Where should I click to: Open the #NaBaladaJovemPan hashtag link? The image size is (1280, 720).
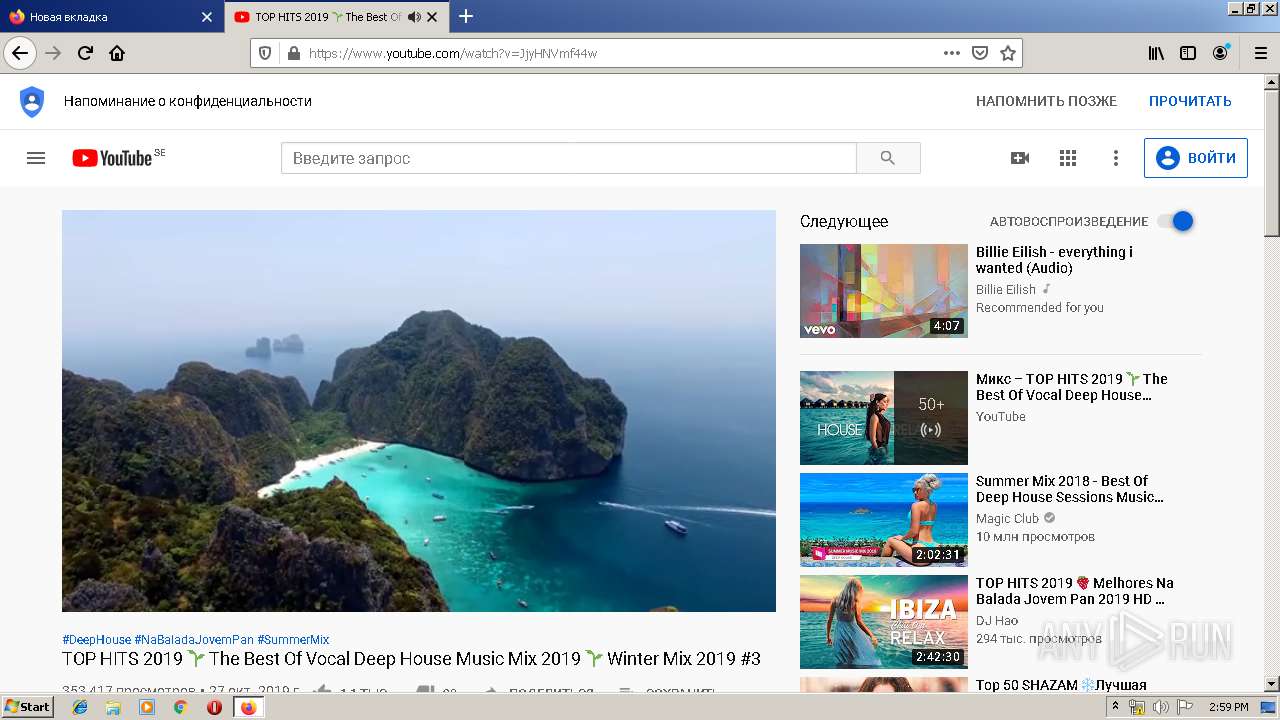coord(194,640)
